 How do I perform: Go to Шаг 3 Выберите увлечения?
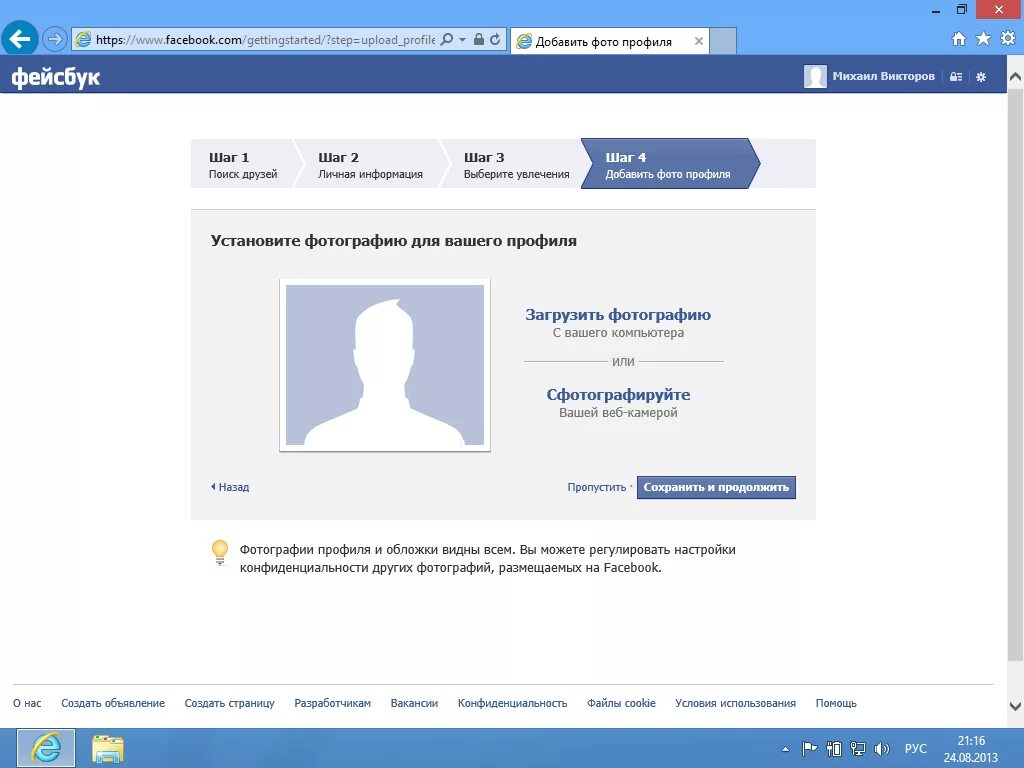pos(516,165)
